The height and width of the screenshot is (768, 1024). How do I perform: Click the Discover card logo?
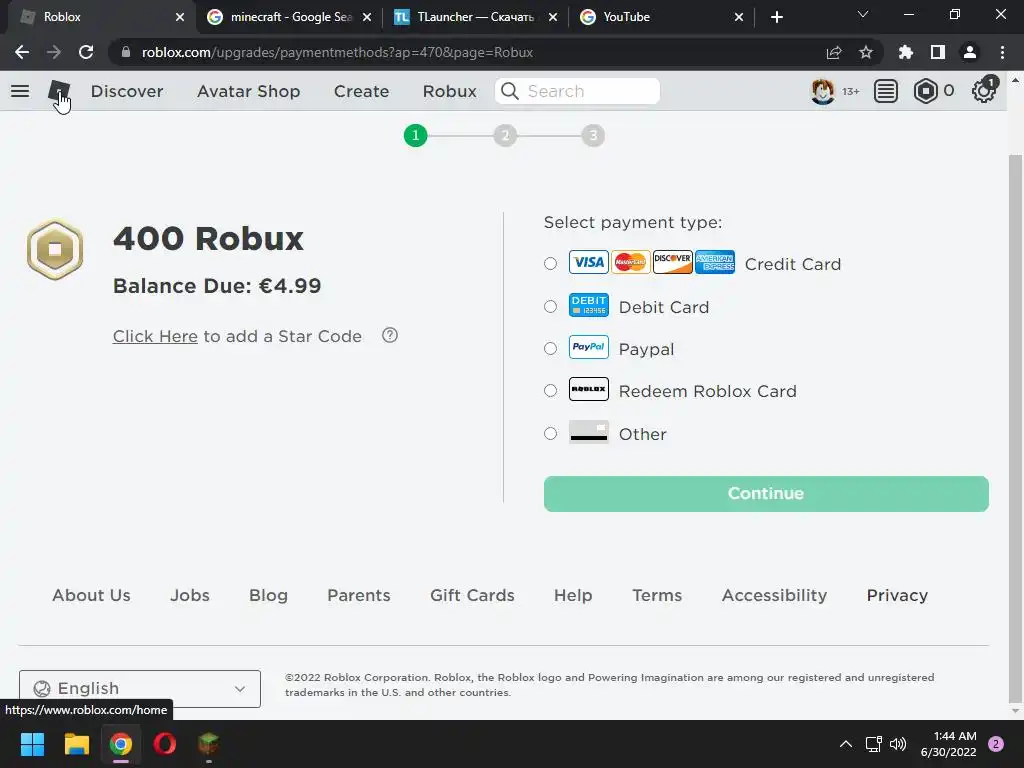673,262
